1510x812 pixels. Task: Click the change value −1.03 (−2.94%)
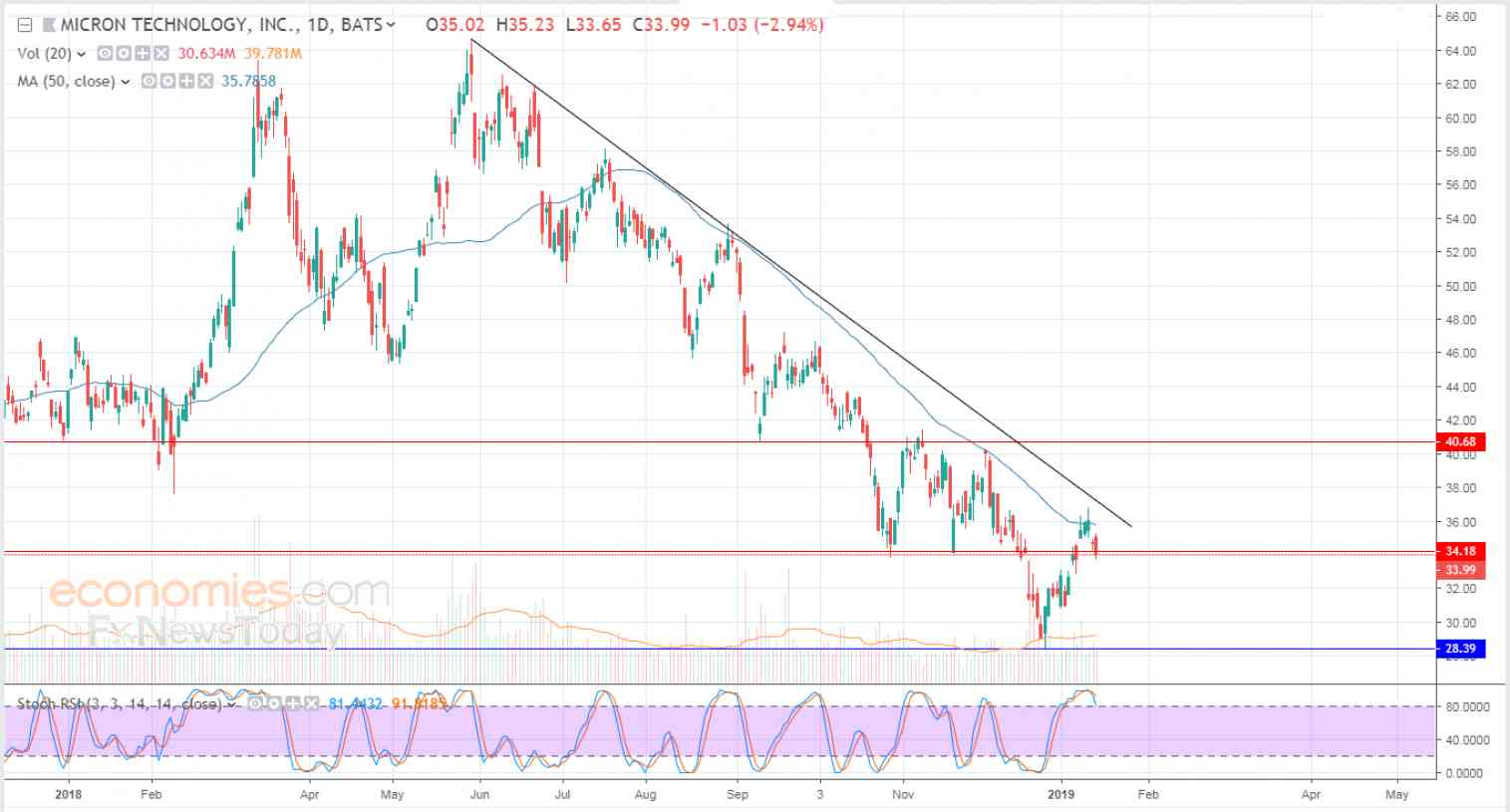click(762, 25)
